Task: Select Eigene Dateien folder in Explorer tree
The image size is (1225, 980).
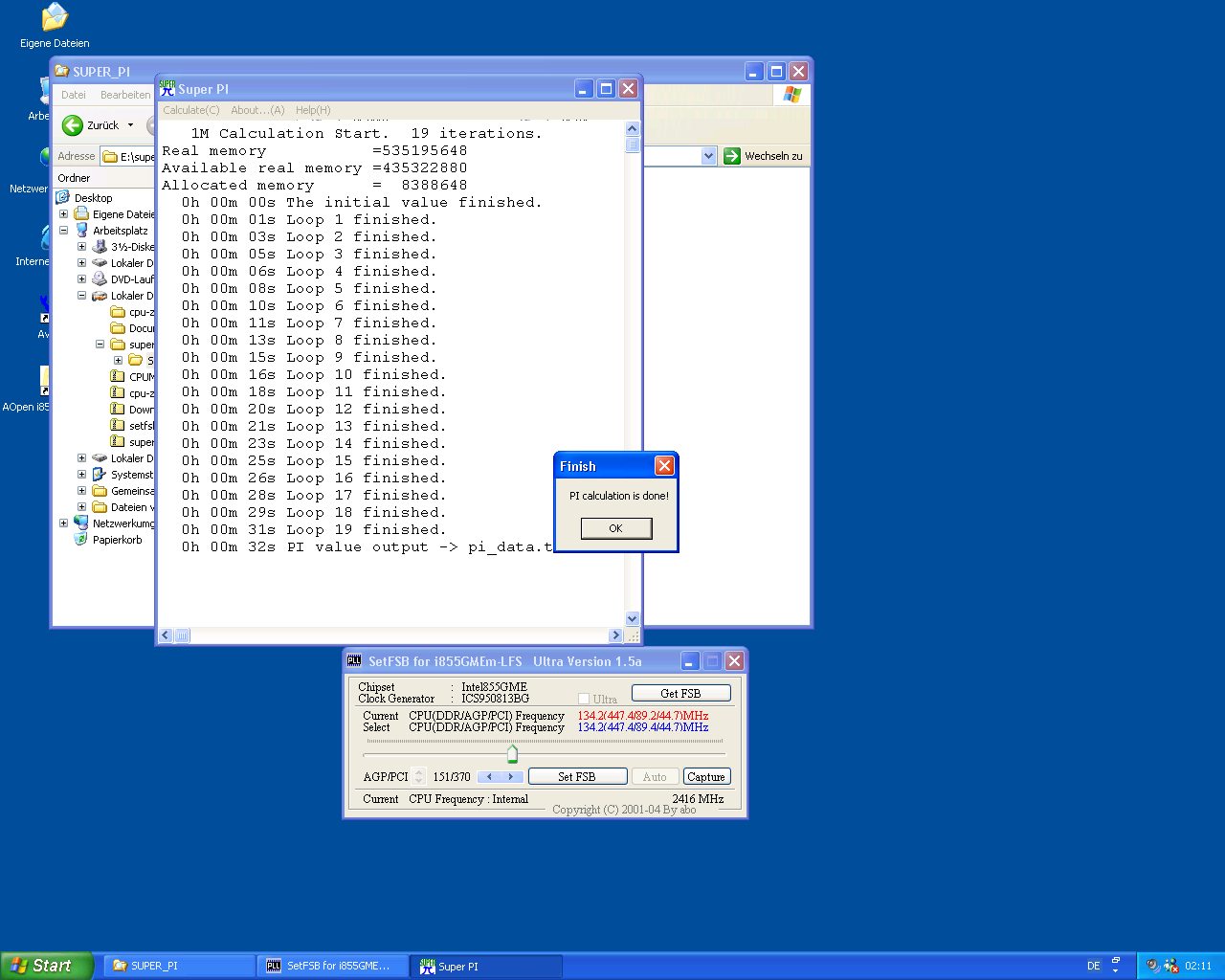Action: [81, 213]
